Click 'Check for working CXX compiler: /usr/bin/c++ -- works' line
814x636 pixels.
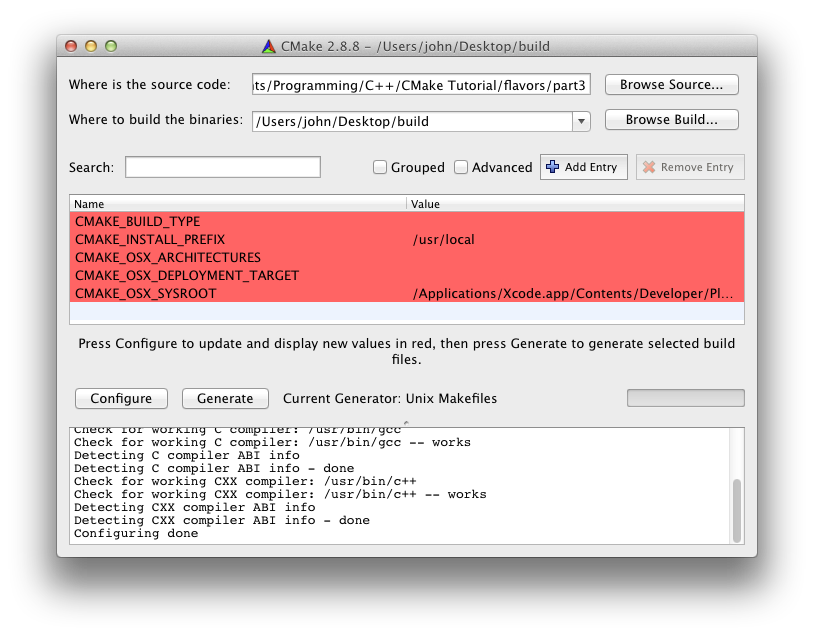click(x=280, y=494)
